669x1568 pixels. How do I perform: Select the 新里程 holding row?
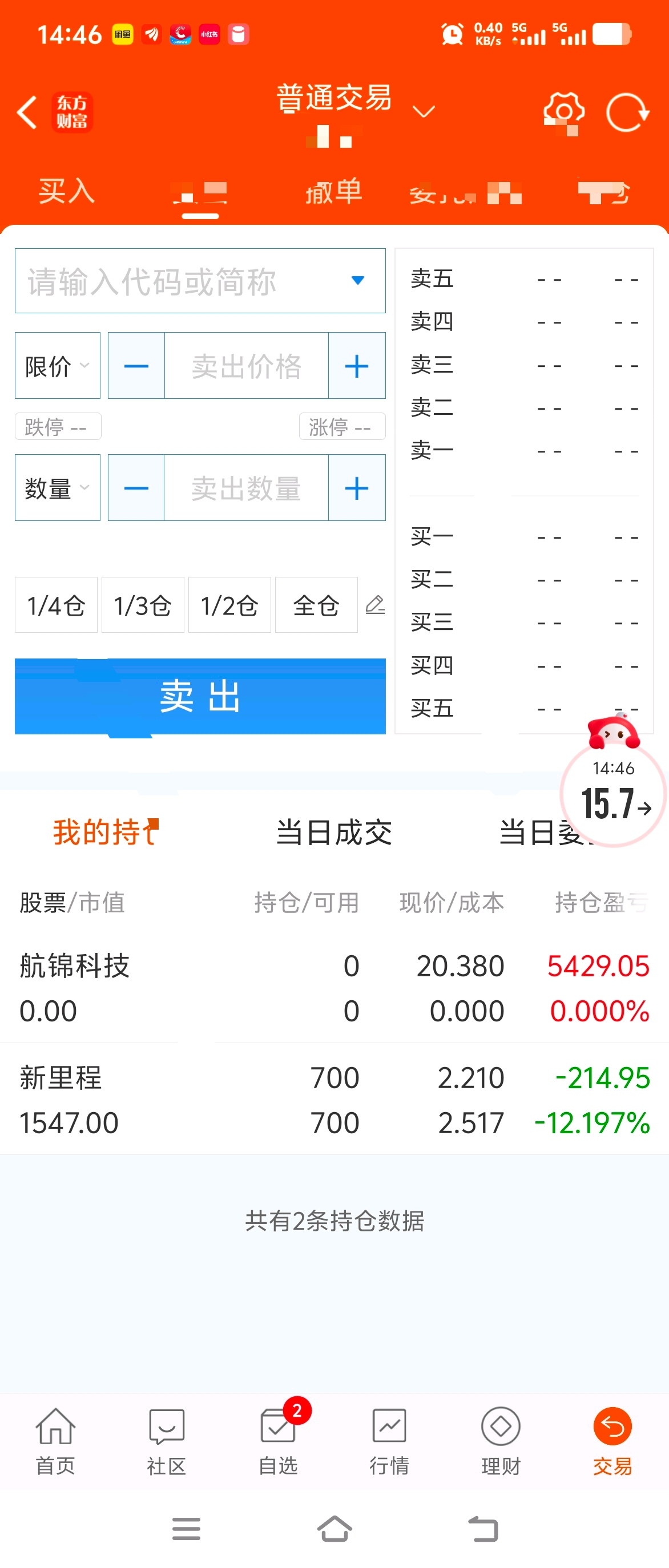tap(334, 1100)
